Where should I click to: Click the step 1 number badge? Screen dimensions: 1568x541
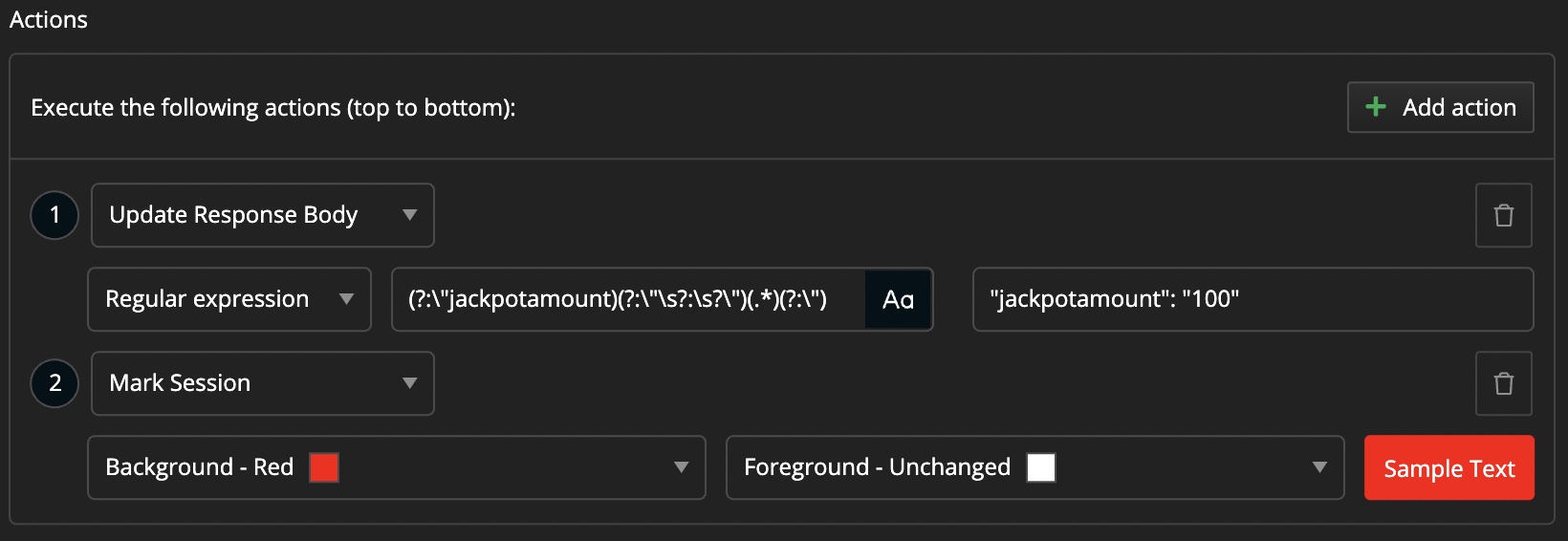click(x=54, y=215)
